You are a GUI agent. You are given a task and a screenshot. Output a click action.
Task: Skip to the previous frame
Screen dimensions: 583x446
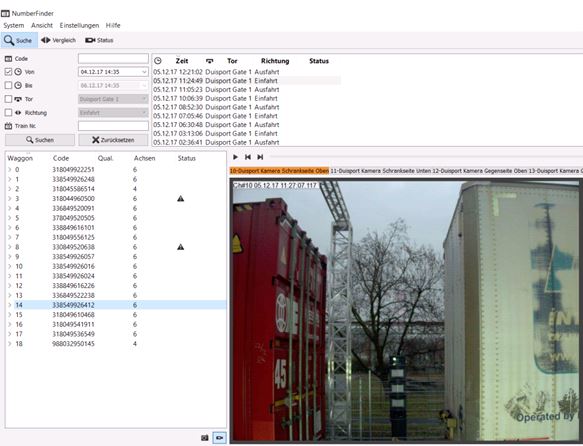[248, 157]
